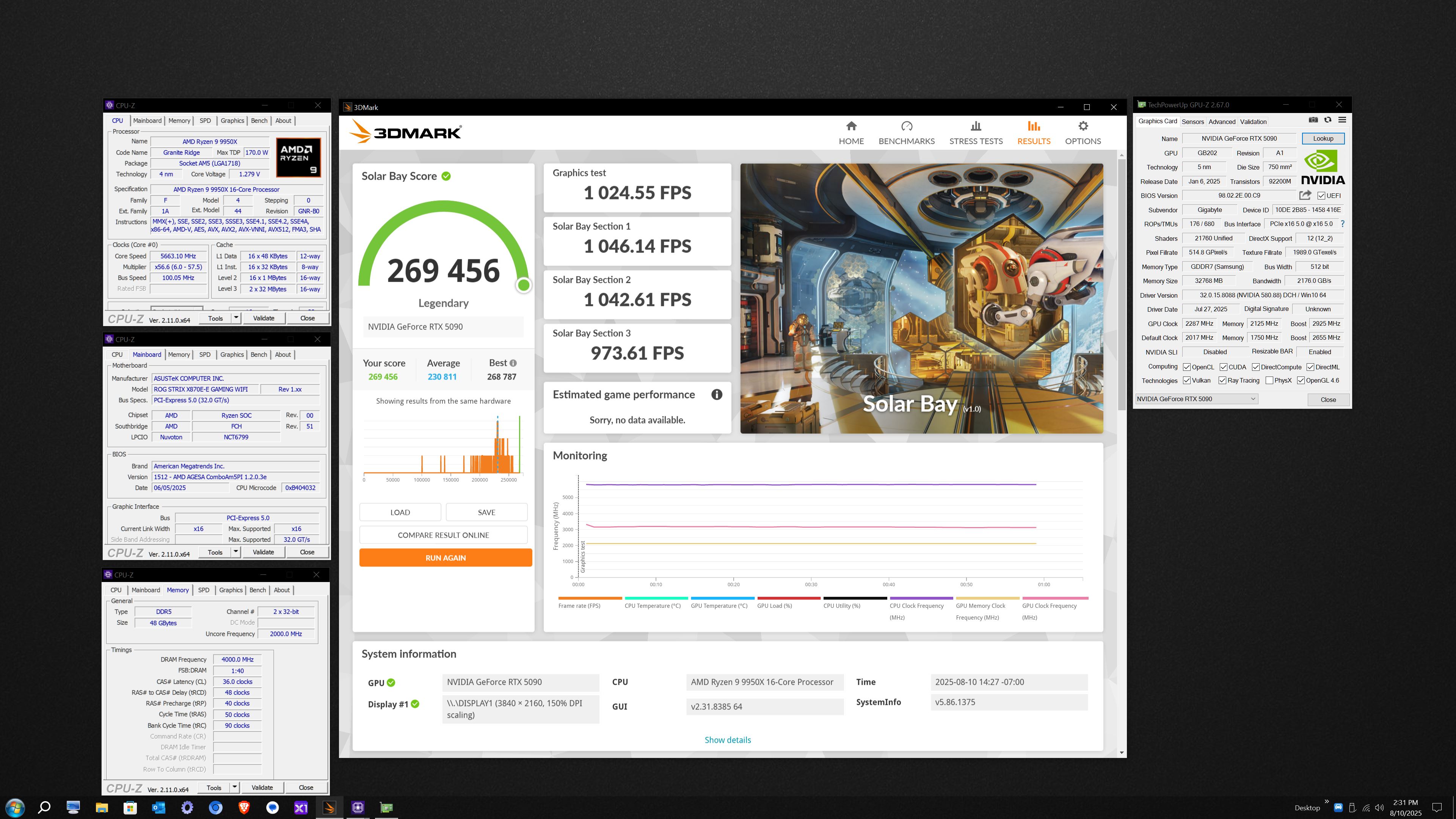Open the GPU-Z hamburger menu icon
Image resolution: width=1456 pixels, height=819 pixels.
(1342, 120)
